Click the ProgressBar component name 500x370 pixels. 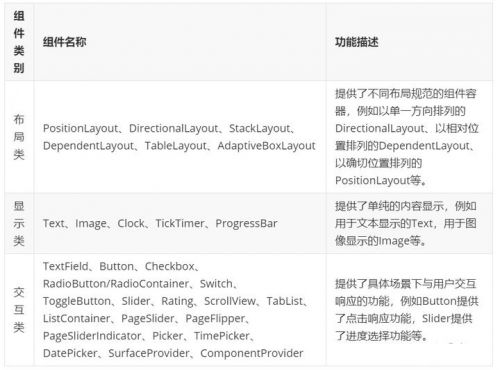pos(246,223)
